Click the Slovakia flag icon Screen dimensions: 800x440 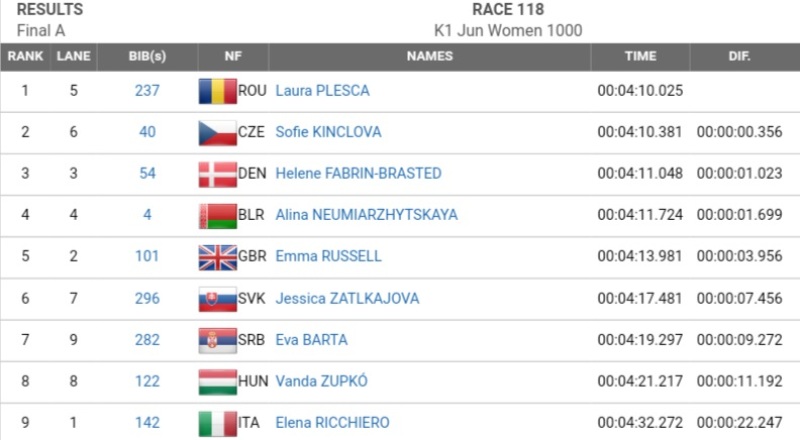218,298
